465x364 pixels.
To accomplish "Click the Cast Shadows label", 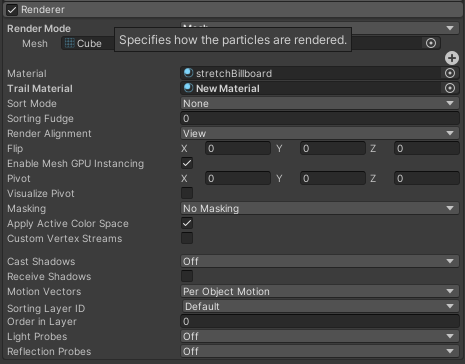I will click(41, 261).
